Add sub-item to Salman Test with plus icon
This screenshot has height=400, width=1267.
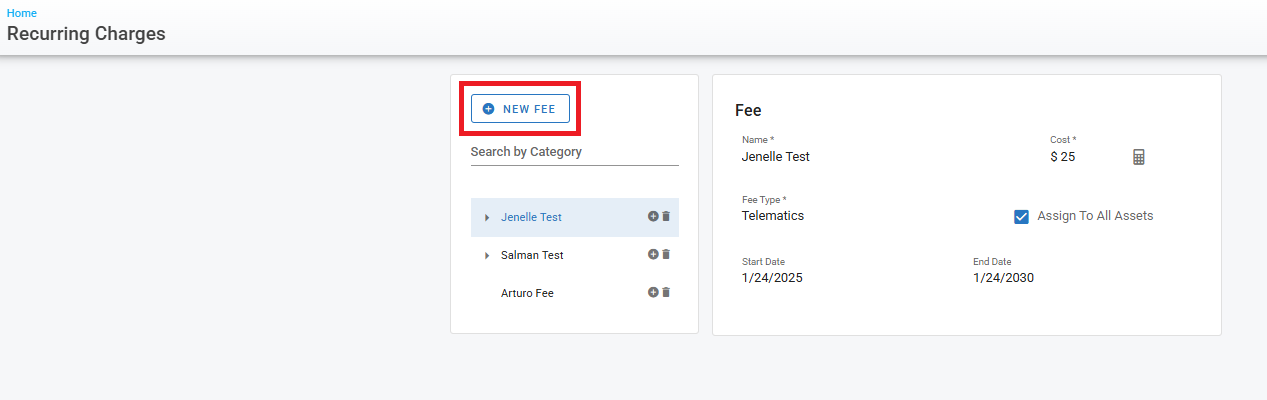[x=653, y=254]
